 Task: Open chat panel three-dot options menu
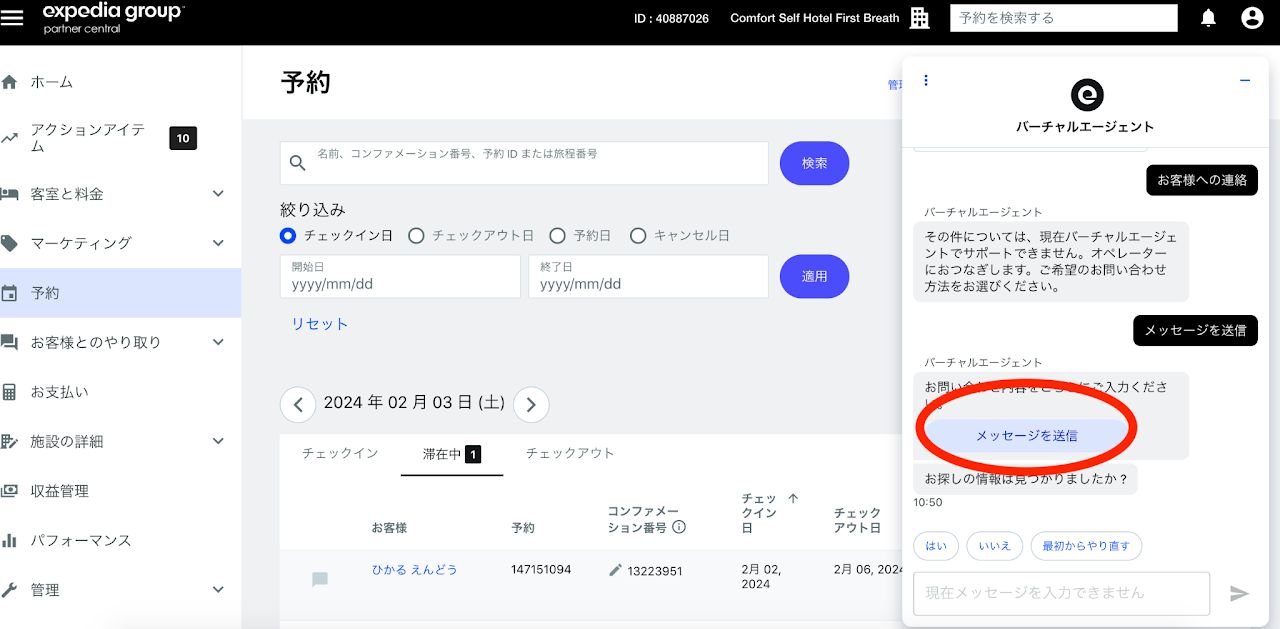(x=926, y=80)
